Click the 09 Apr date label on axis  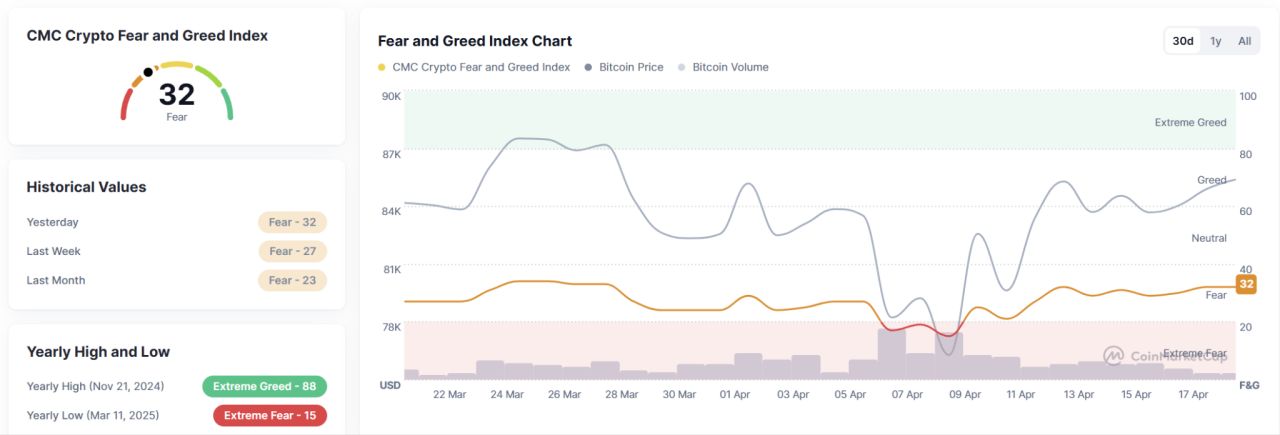coord(965,394)
